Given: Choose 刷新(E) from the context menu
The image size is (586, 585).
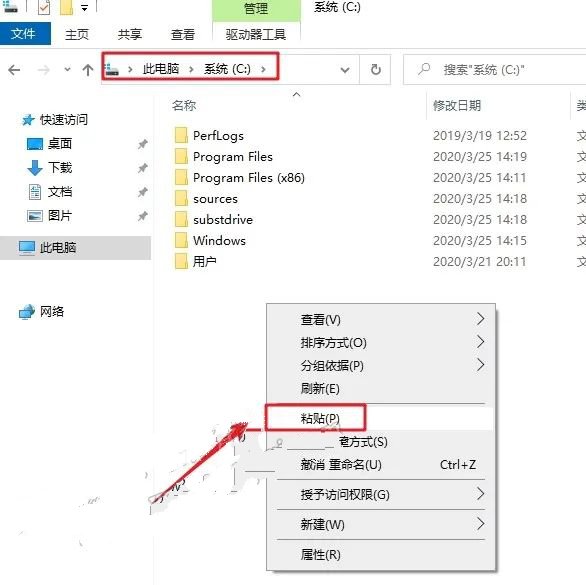Looking at the screenshot, I should pyautogui.click(x=381, y=389).
